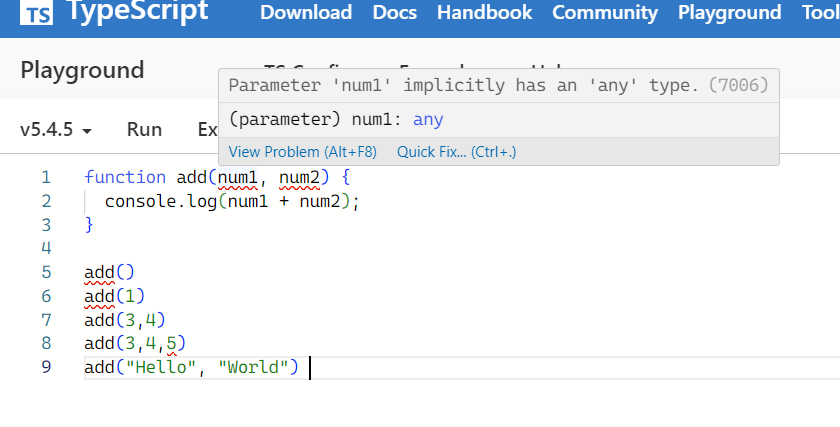Open the Download page

[x=306, y=12]
